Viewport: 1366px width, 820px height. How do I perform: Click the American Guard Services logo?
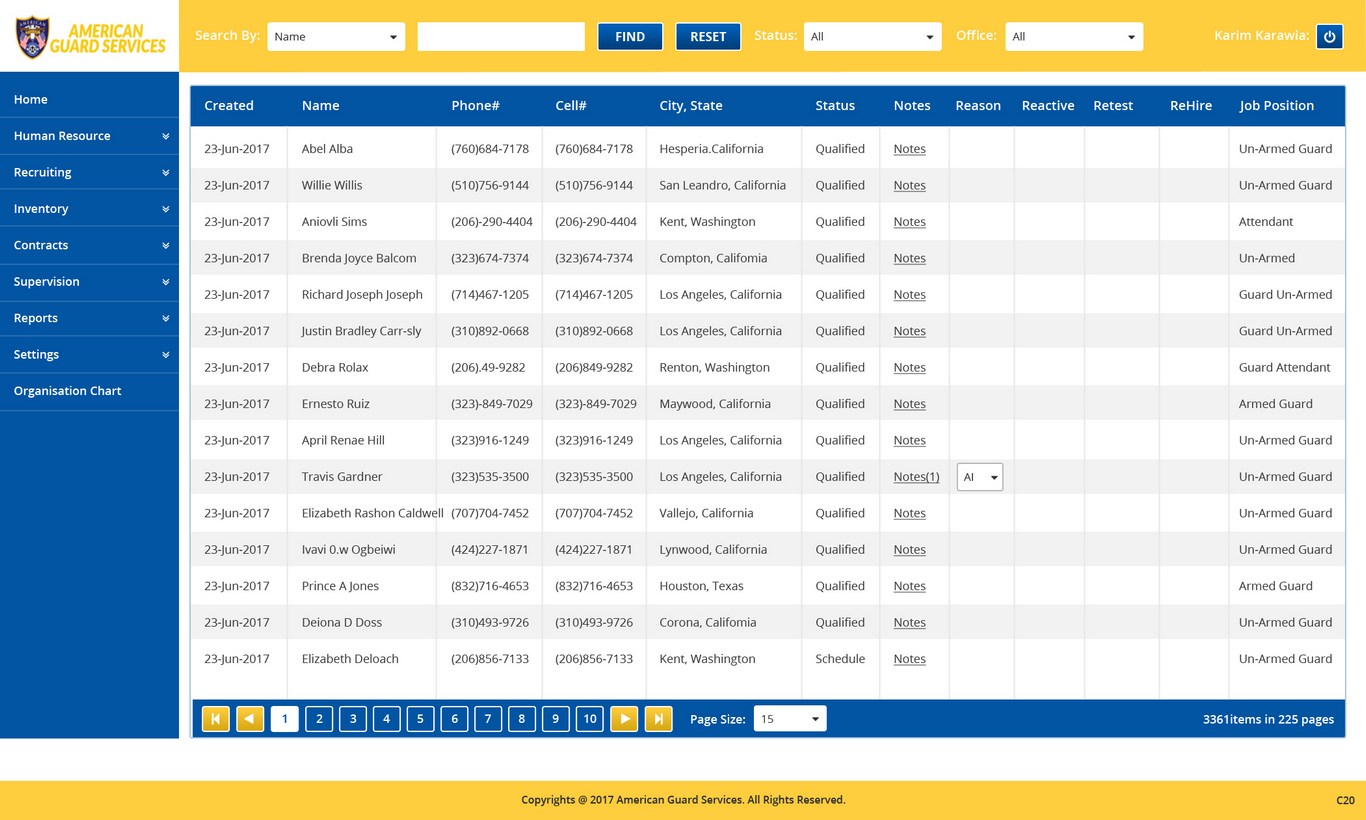[90, 37]
